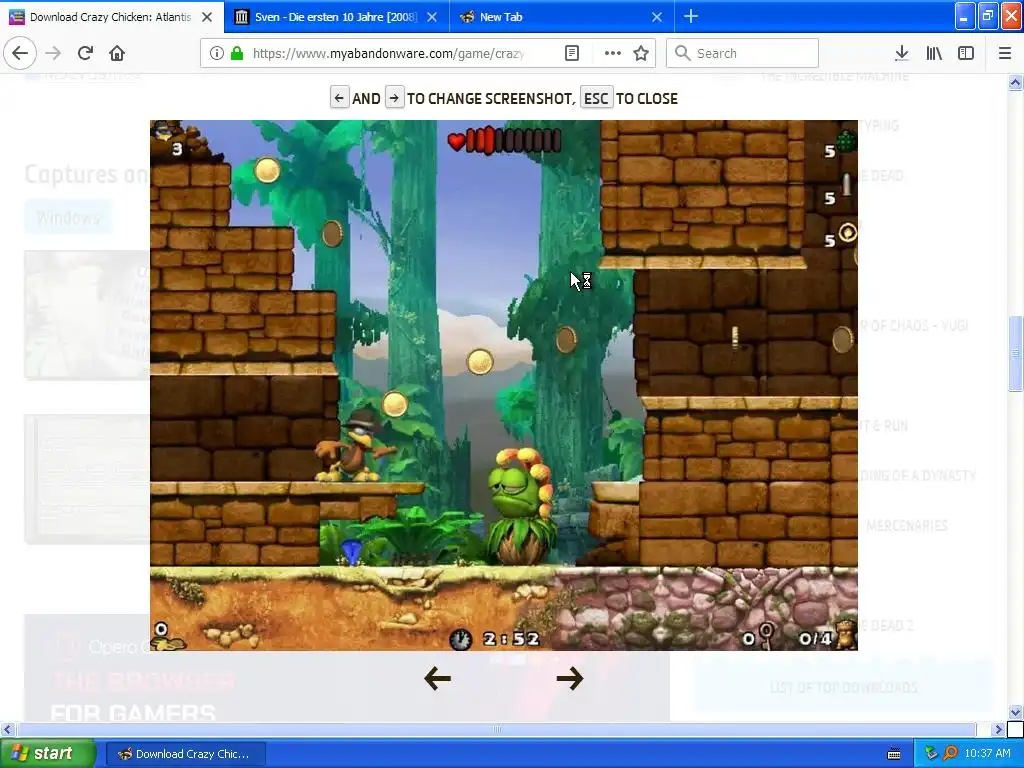The image size is (1024, 768).
Task: Click the taskbar clock 10:37 AM
Action: tap(987, 754)
